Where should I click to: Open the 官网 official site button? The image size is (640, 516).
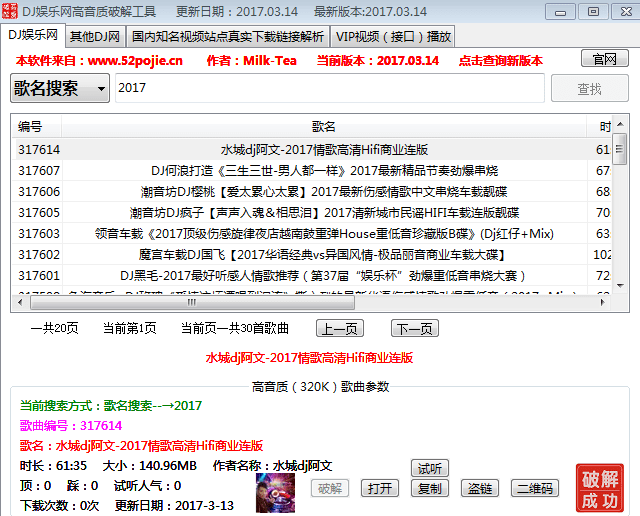click(x=604, y=59)
